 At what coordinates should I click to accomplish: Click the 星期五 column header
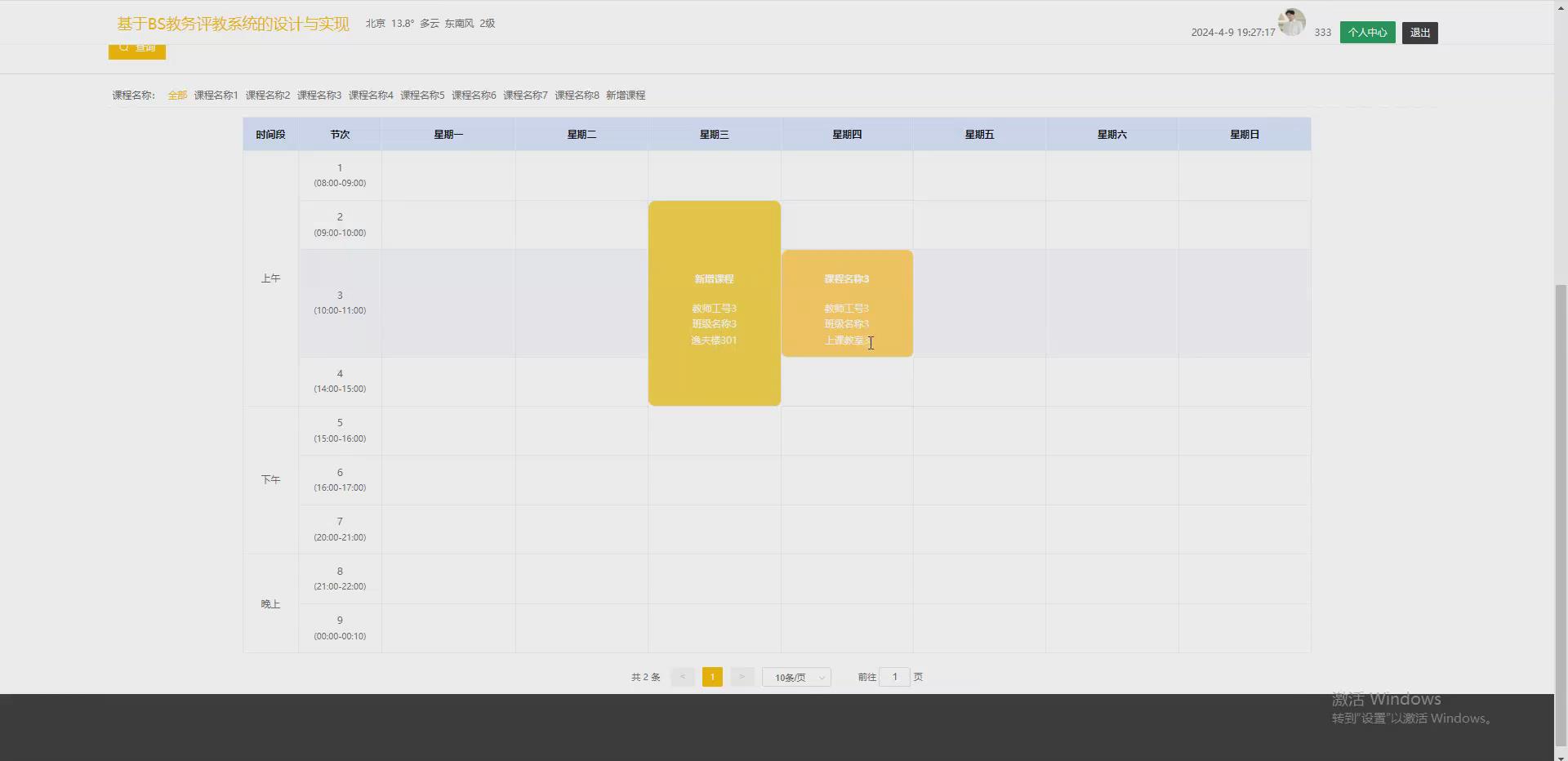[x=979, y=135]
